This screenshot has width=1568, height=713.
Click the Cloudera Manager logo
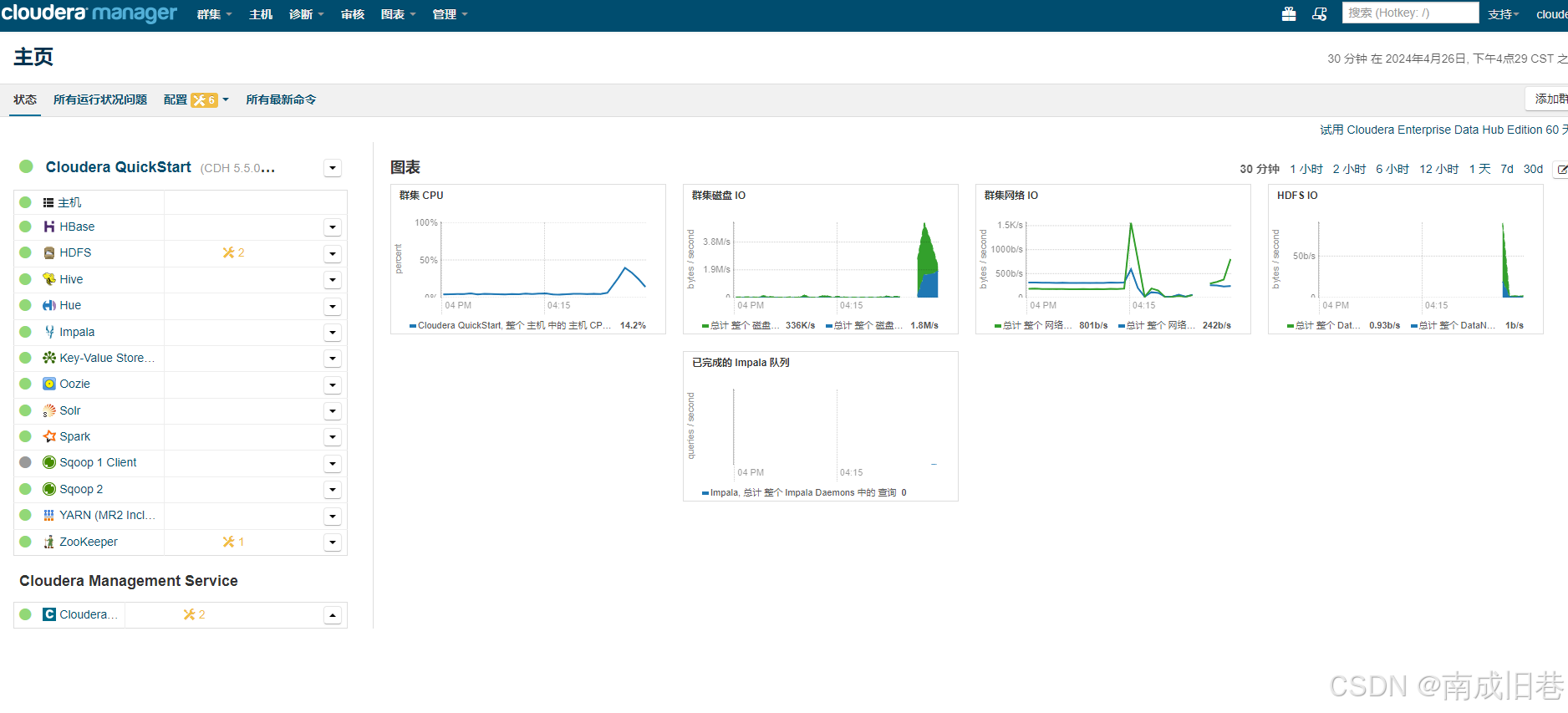(x=89, y=13)
